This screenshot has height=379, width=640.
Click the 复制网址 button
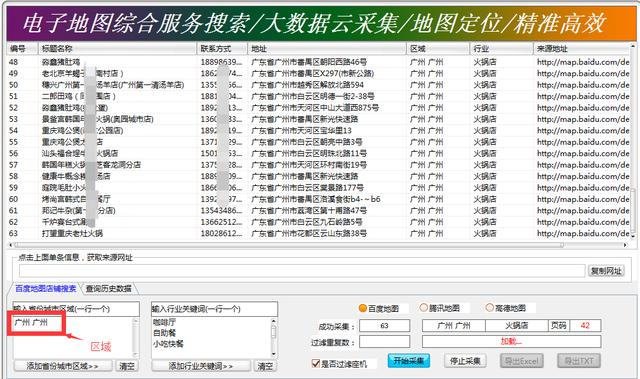tap(606, 271)
